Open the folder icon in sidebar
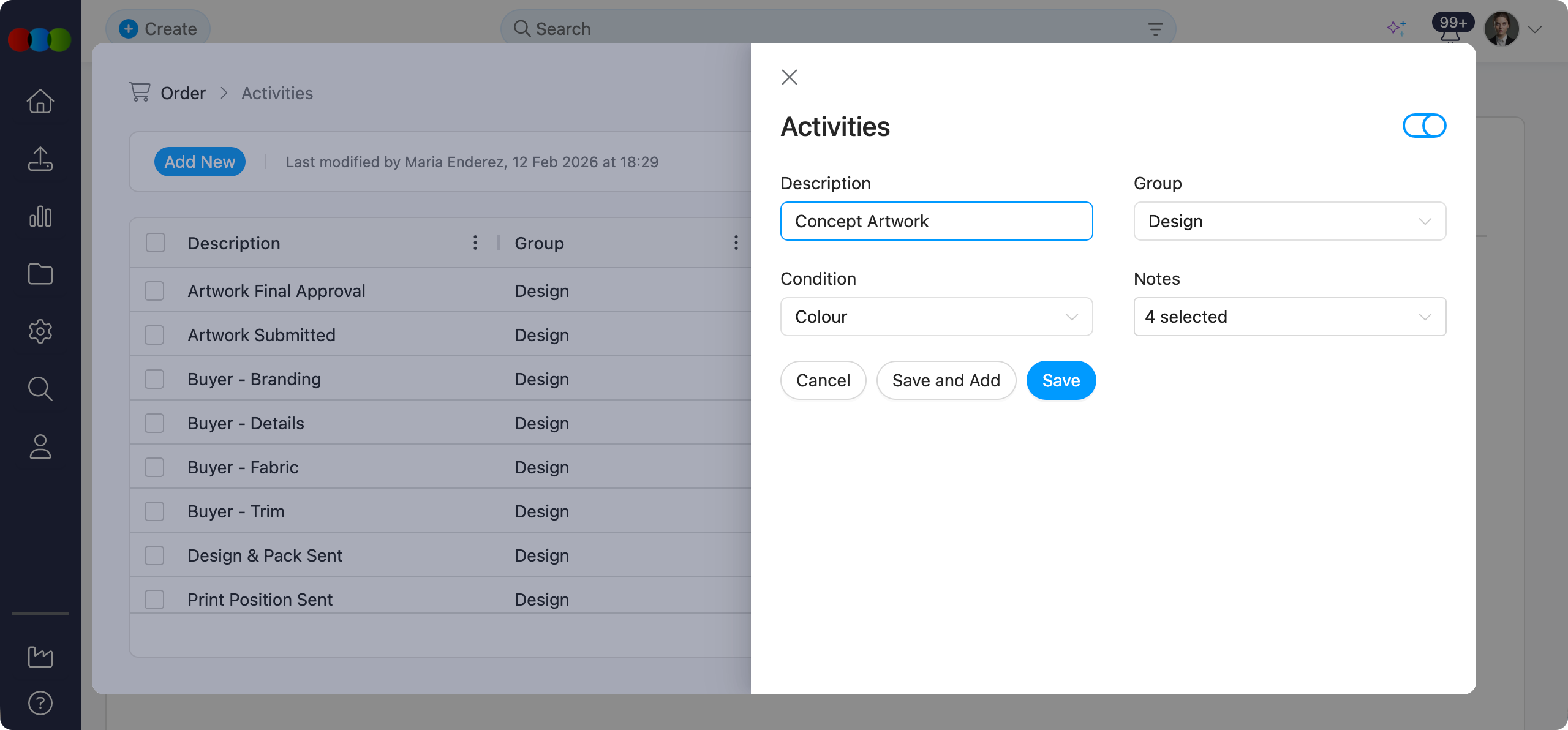Viewport: 1568px width, 730px height. (x=40, y=274)
